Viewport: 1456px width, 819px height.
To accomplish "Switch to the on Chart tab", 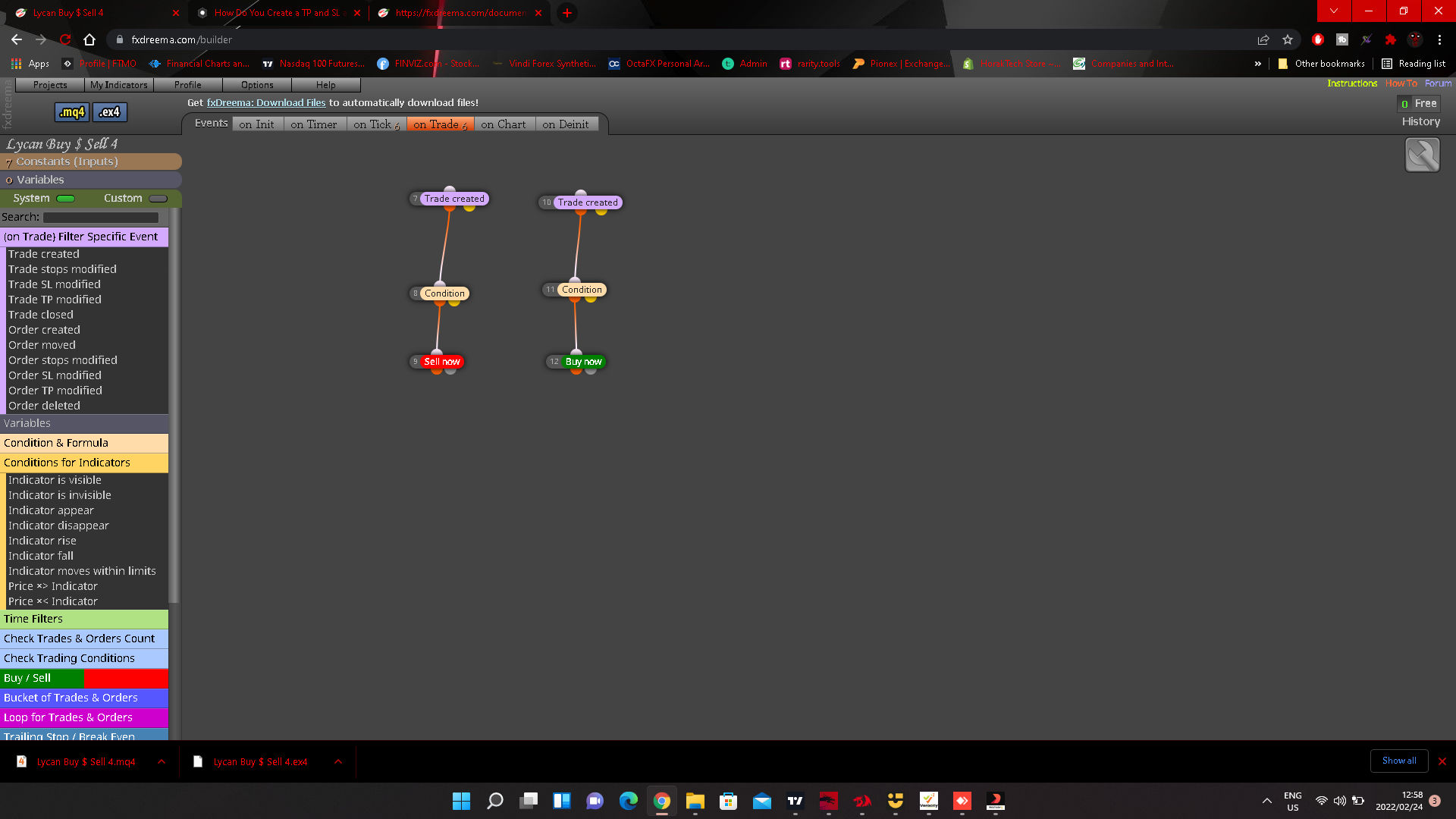I will pyautogui.click(x=504, y=124).
